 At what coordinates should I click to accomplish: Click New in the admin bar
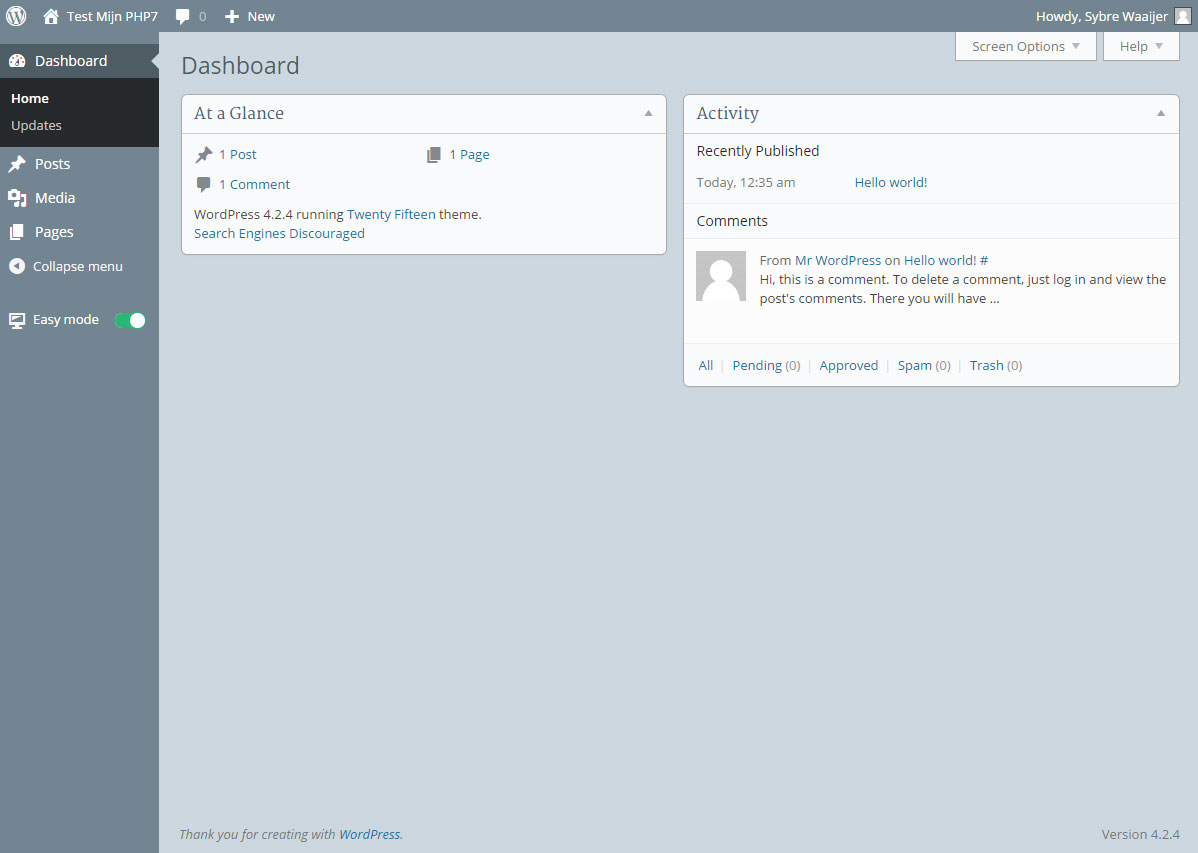click(x=261, y=17)
